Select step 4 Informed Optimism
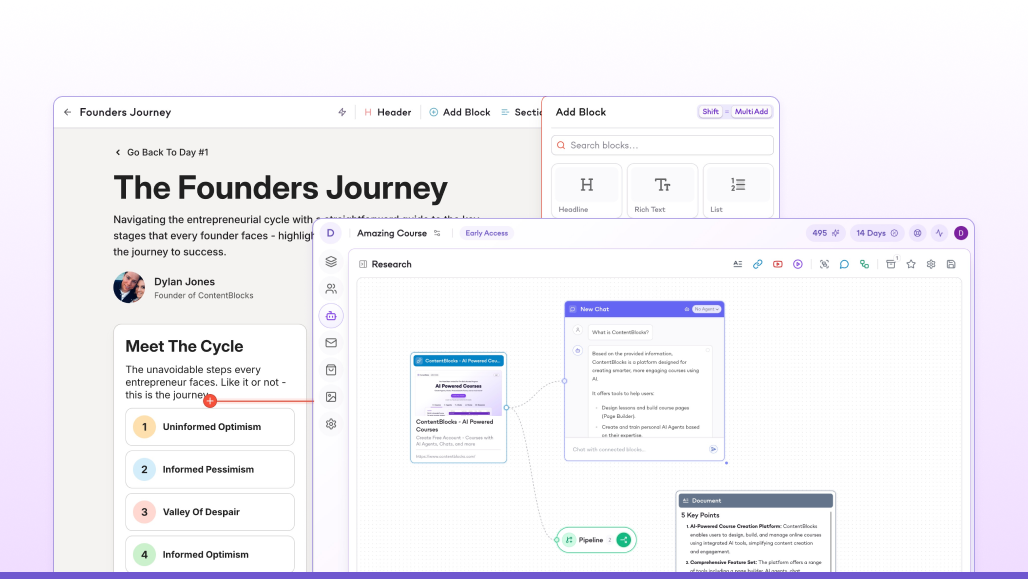The height and width of the screenshot is (579, 1028). click(210, 555)
